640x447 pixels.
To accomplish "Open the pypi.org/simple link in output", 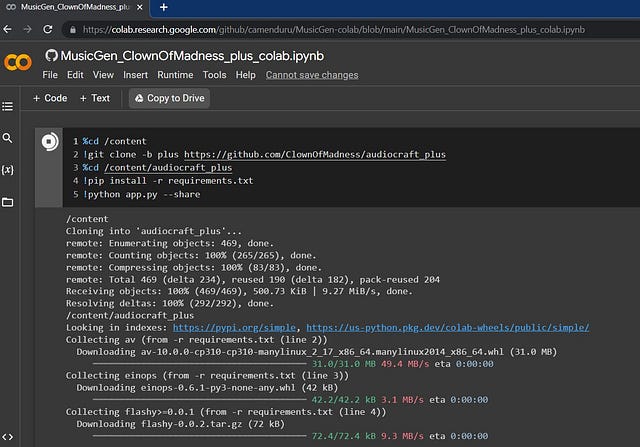I will pyautogui.click(x=234, y=328).
